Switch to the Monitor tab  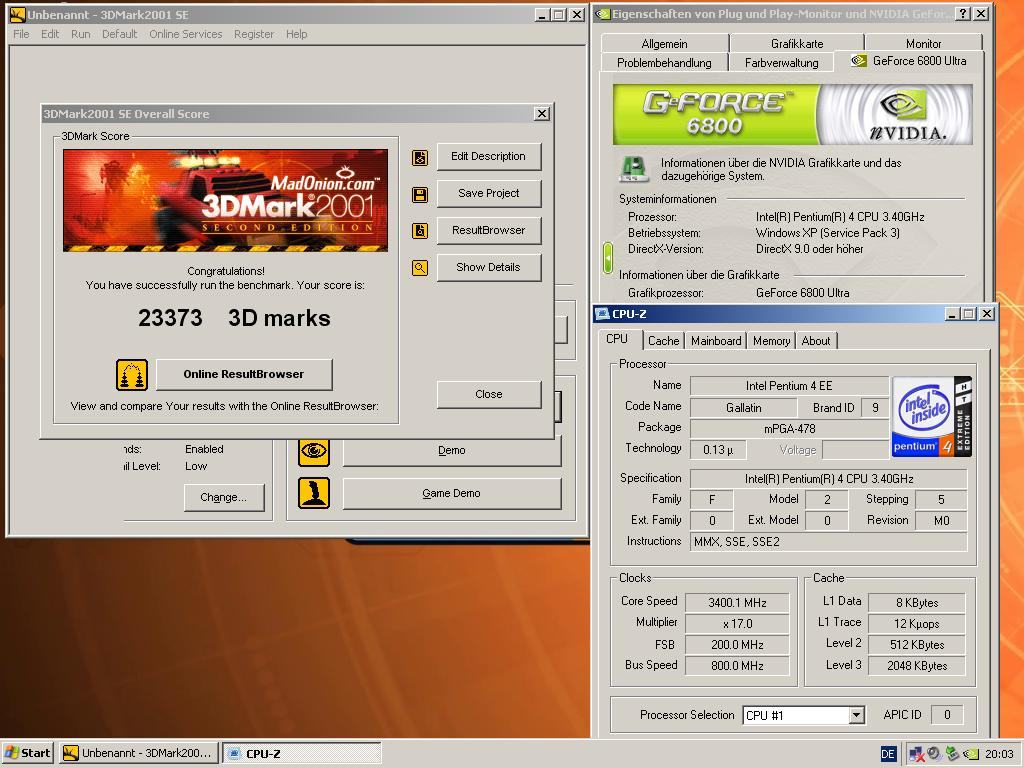click(923, 44)
